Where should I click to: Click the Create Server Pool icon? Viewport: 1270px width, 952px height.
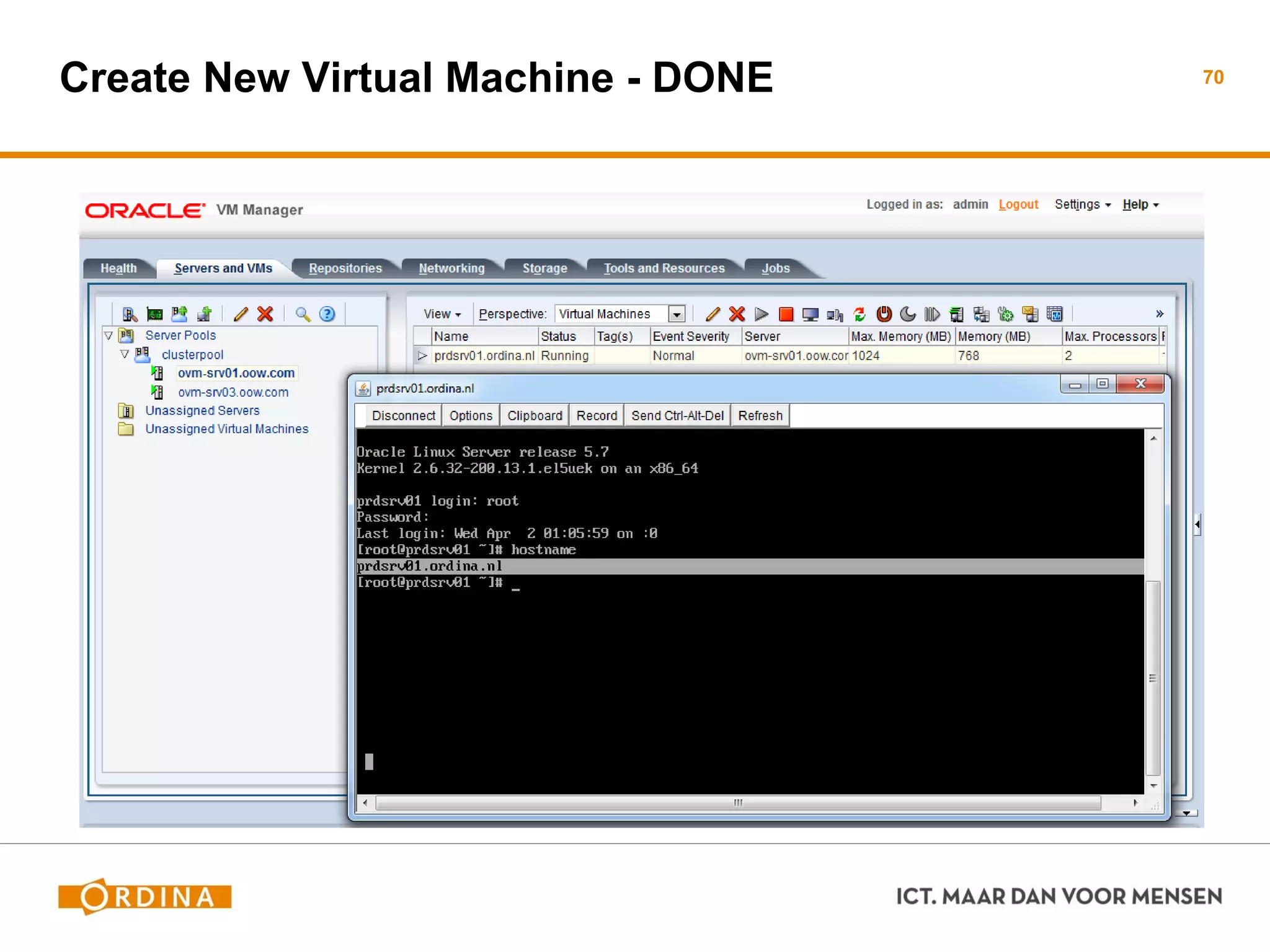(x=179, y=314)
